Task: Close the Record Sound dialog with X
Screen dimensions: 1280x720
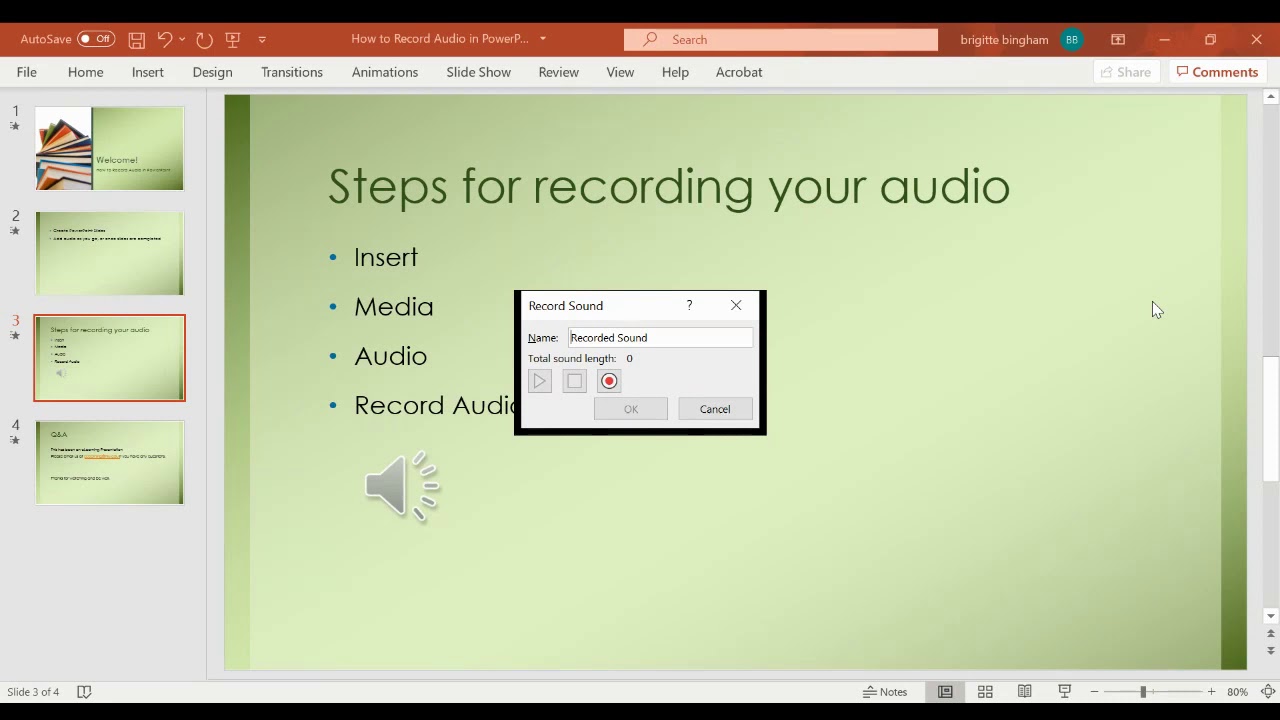Action: pos(736,305)
